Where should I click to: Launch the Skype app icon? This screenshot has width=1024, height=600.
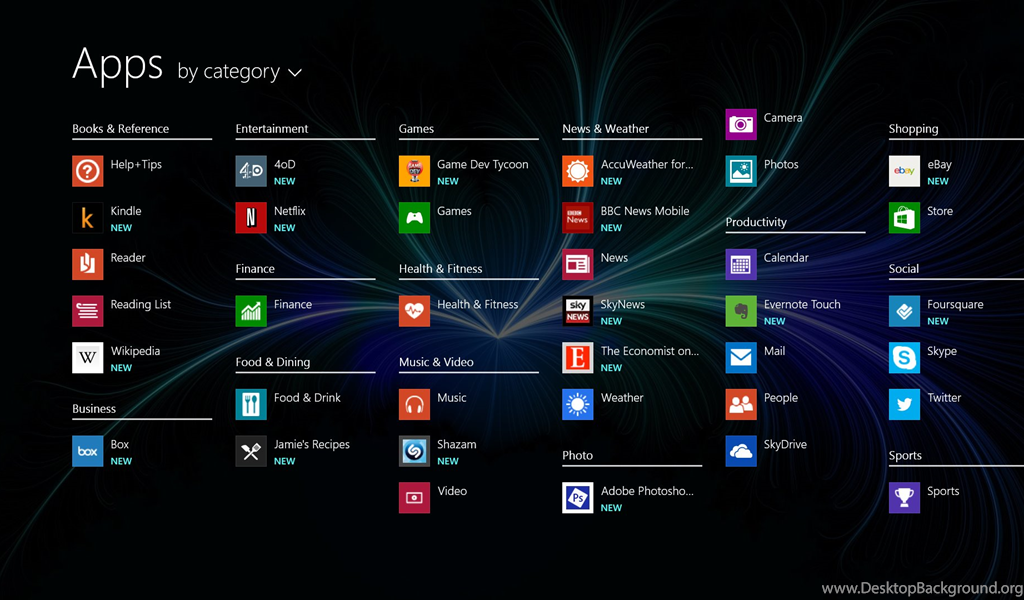[904, 358]
